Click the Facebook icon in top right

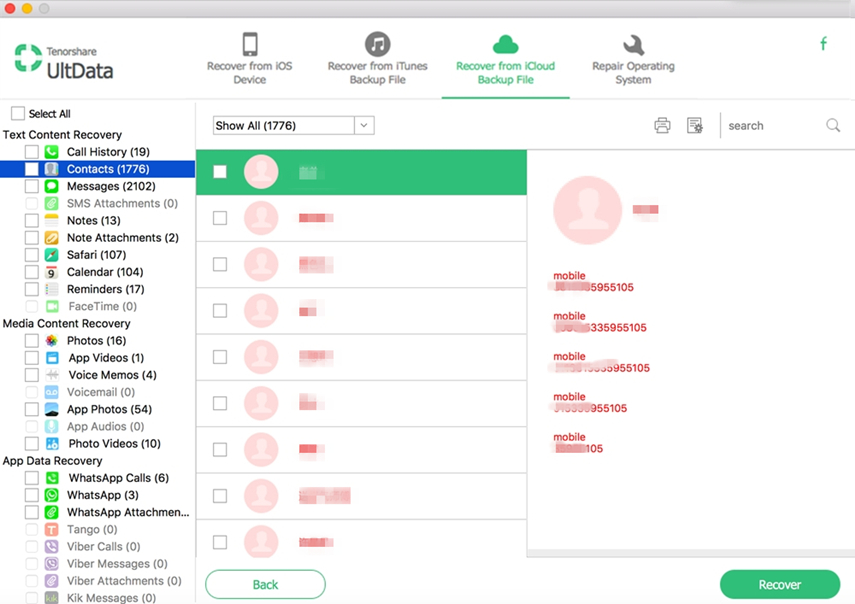point(823,44)
